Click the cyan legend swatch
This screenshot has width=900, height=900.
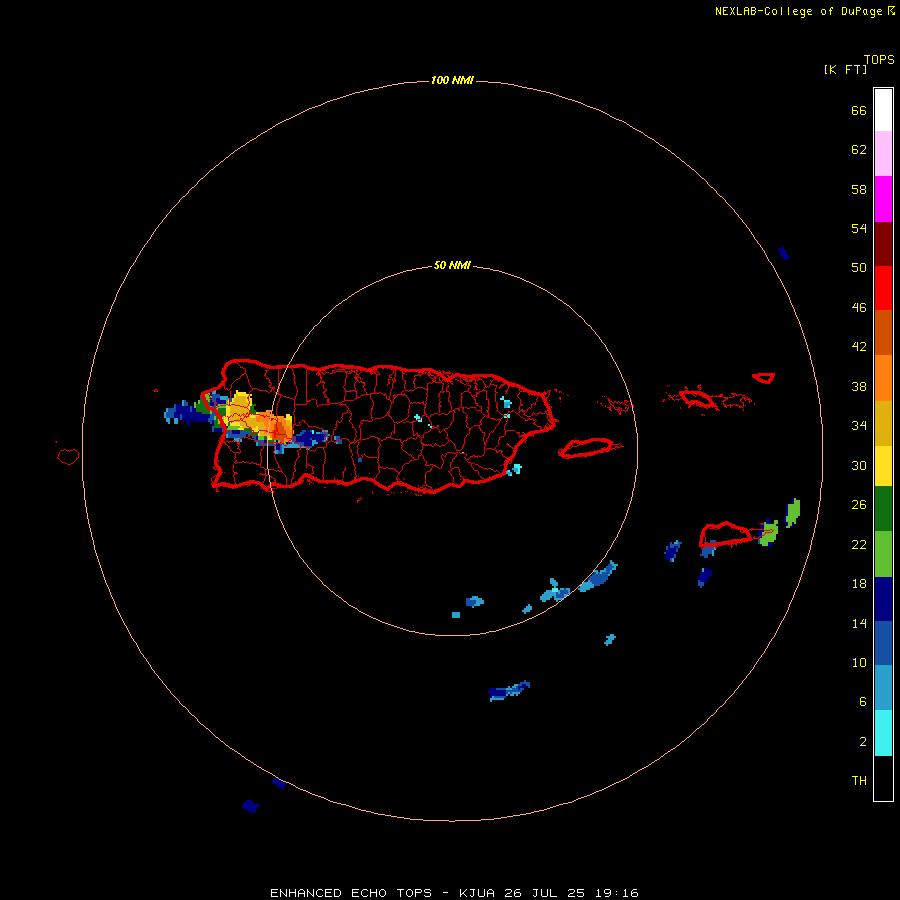coord(883,733)
